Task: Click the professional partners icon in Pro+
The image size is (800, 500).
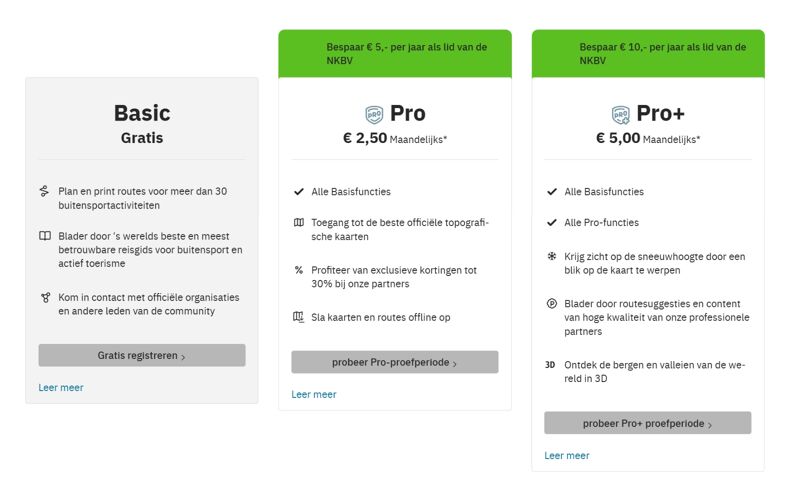Action: pyautogui.click(x=552, y=303)
